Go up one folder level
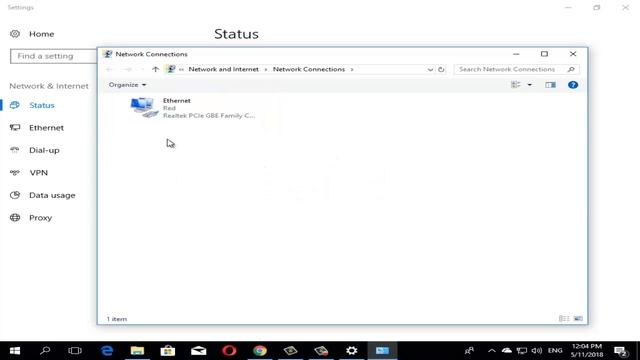Viewport: 640px width, 360px height. click(x=155, y=69)
